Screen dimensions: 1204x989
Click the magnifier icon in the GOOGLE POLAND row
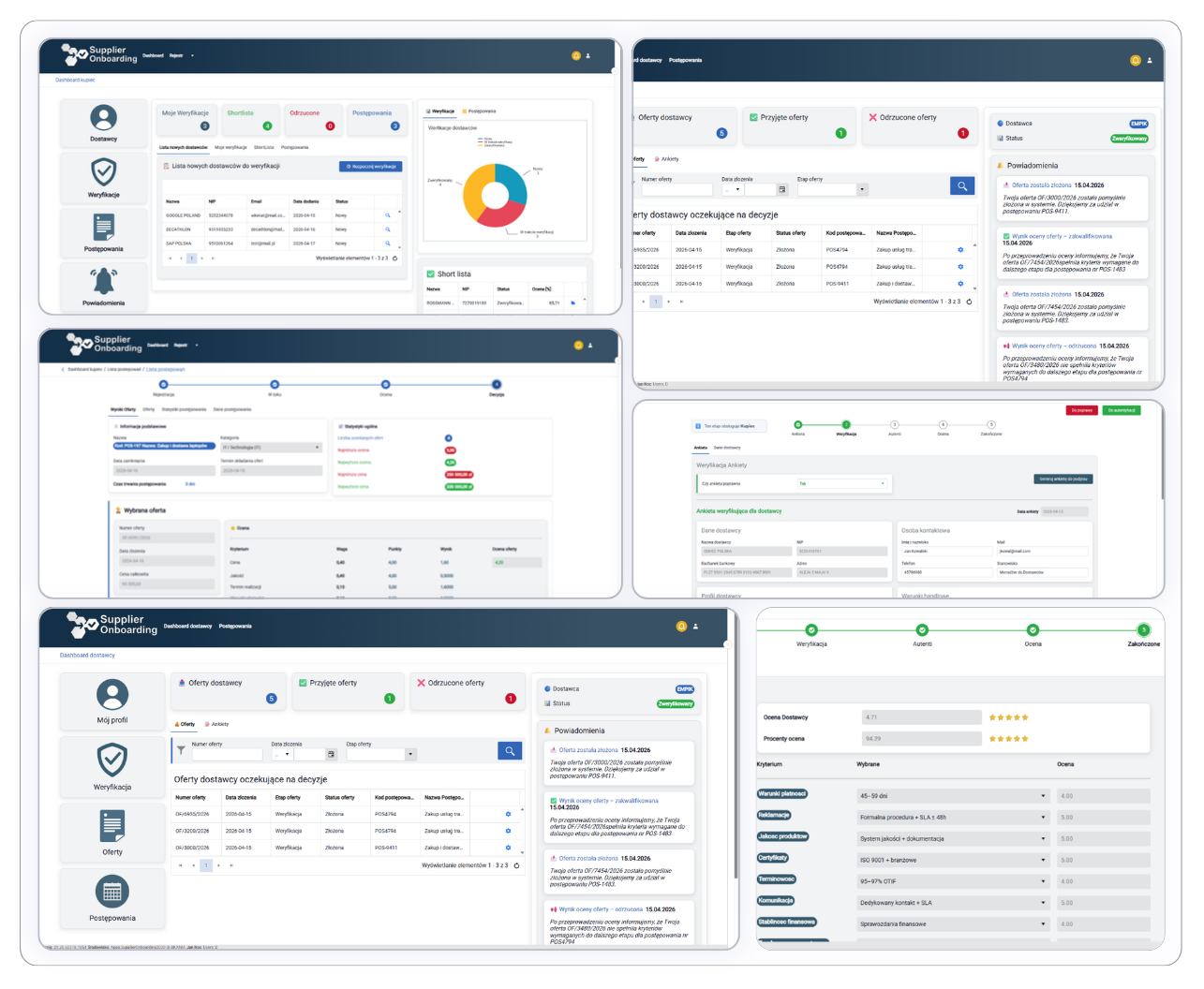point(388,215)
